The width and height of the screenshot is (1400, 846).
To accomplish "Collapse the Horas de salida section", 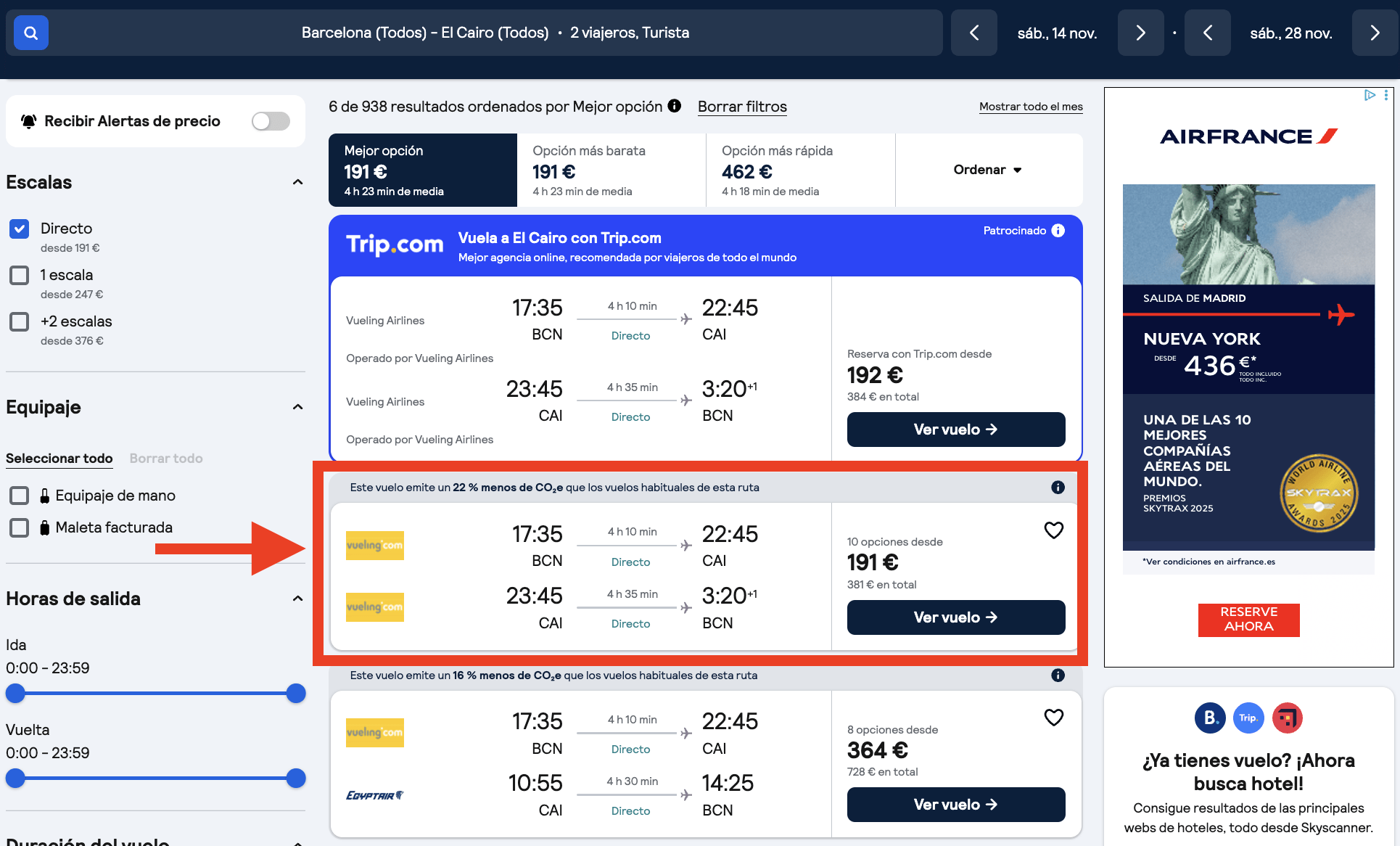I will coord(297,599).
